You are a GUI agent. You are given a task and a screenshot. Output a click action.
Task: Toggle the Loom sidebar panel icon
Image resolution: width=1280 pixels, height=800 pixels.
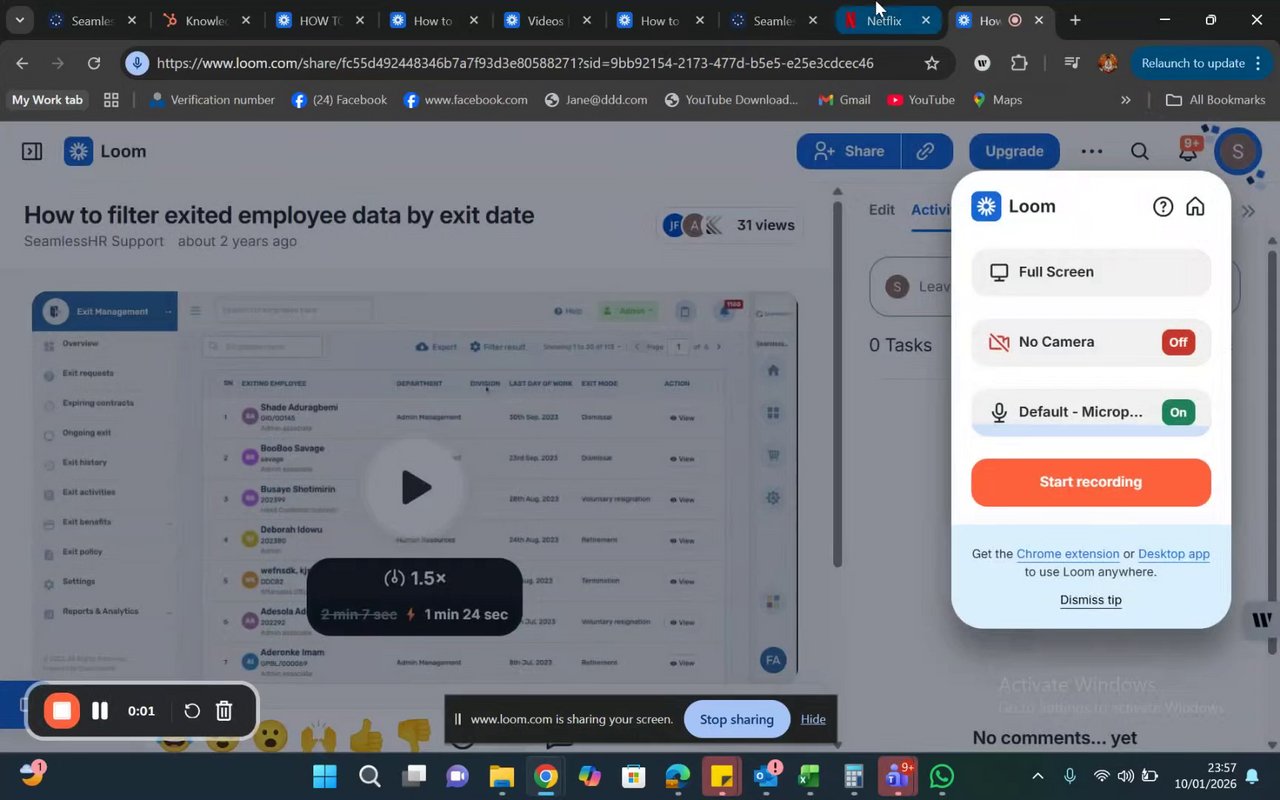pyautogui.click(x=32, y=151)
